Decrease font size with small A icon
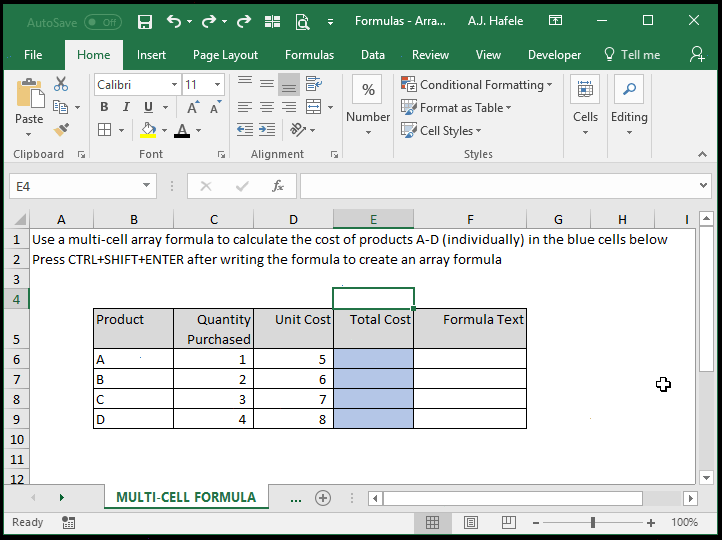 215,107
